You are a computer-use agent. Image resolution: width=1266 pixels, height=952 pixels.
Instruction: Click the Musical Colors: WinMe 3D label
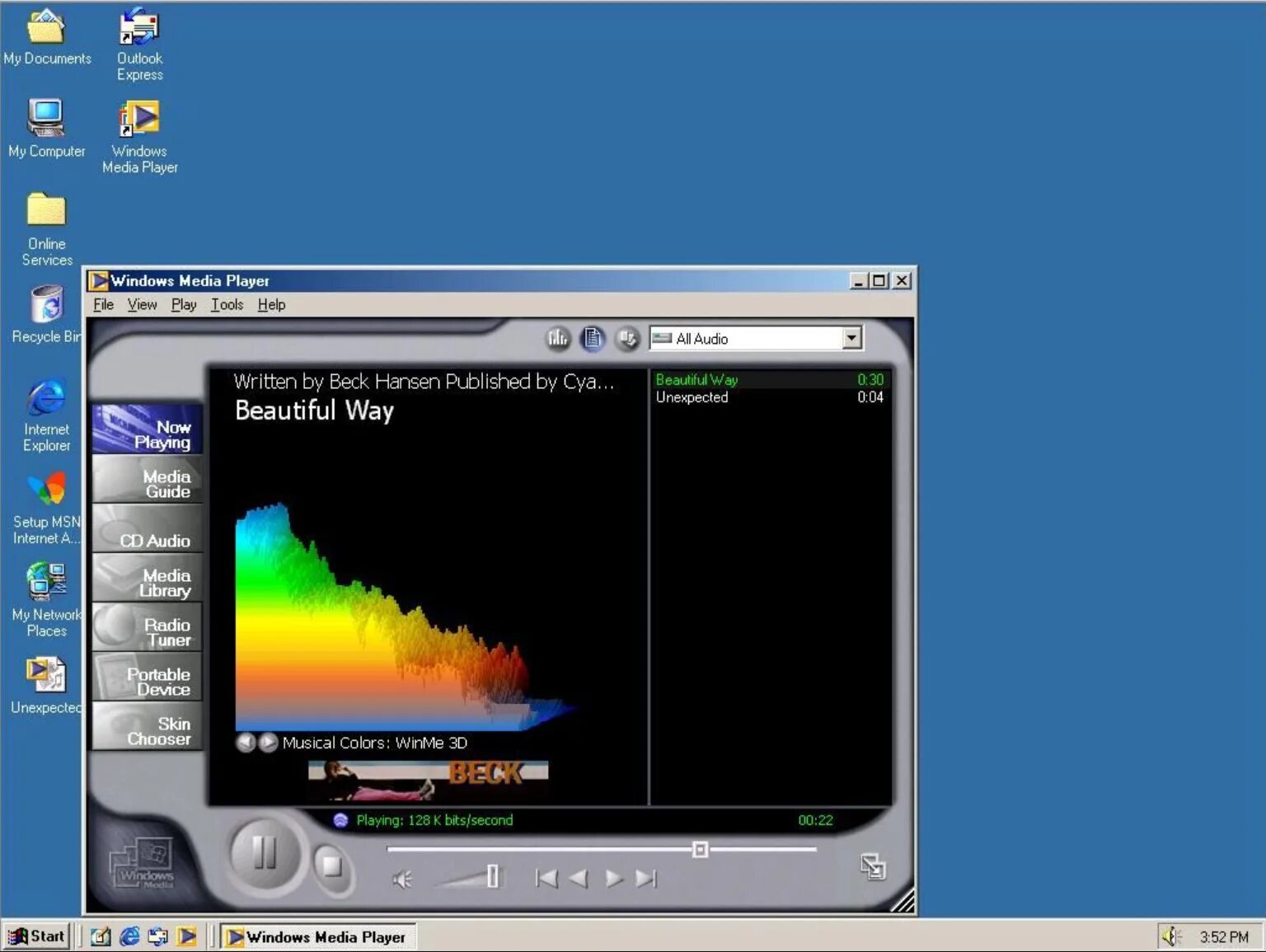click(x=374, y=743)
